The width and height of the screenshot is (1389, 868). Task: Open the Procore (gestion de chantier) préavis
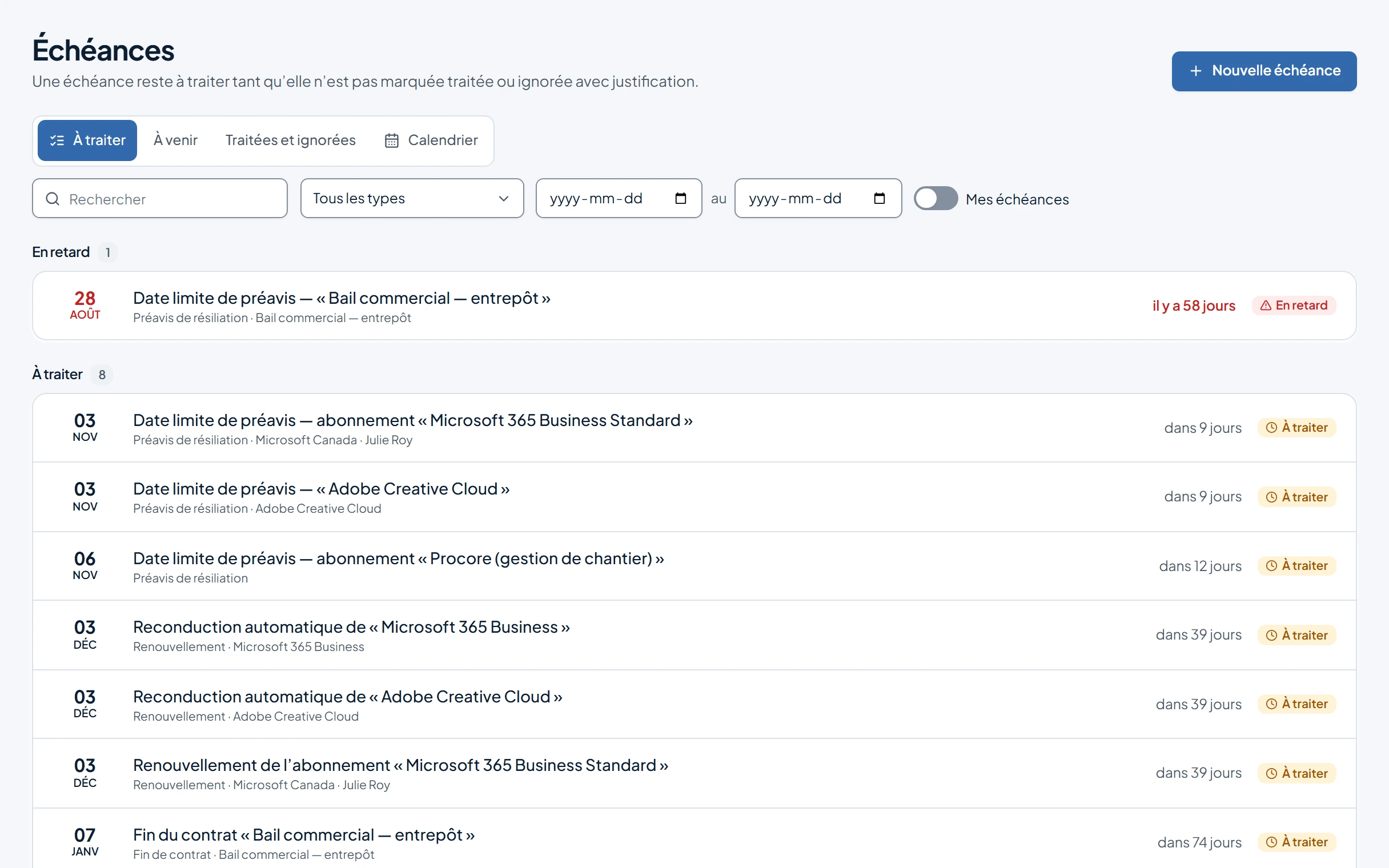[694, 566]
